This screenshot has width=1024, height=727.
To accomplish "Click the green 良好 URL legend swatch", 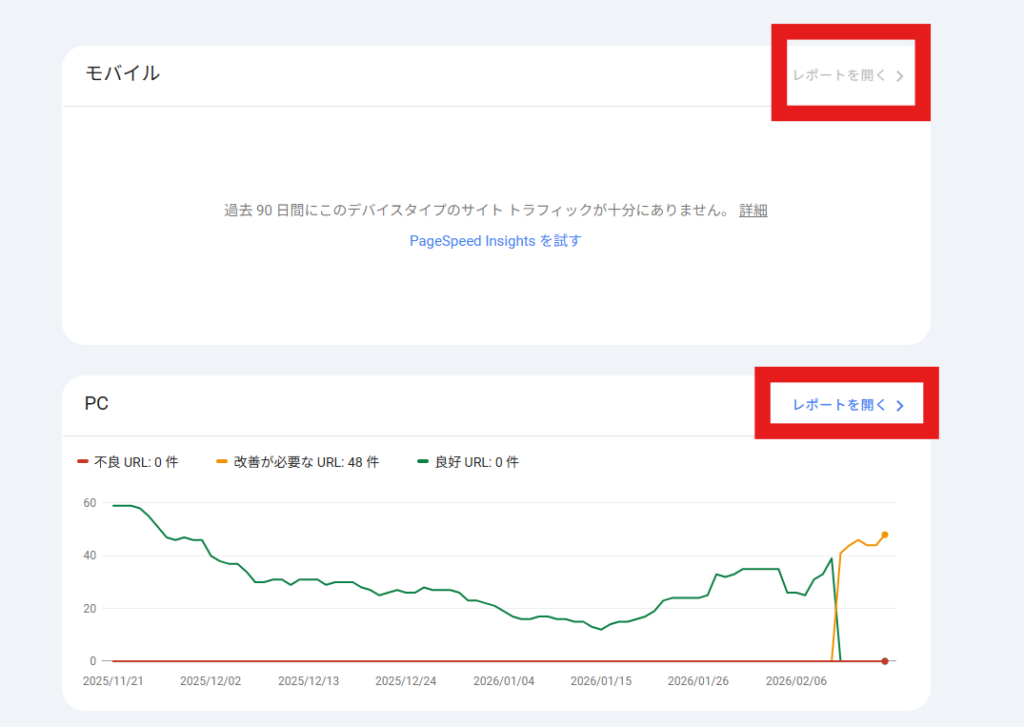I will (423, 462).
